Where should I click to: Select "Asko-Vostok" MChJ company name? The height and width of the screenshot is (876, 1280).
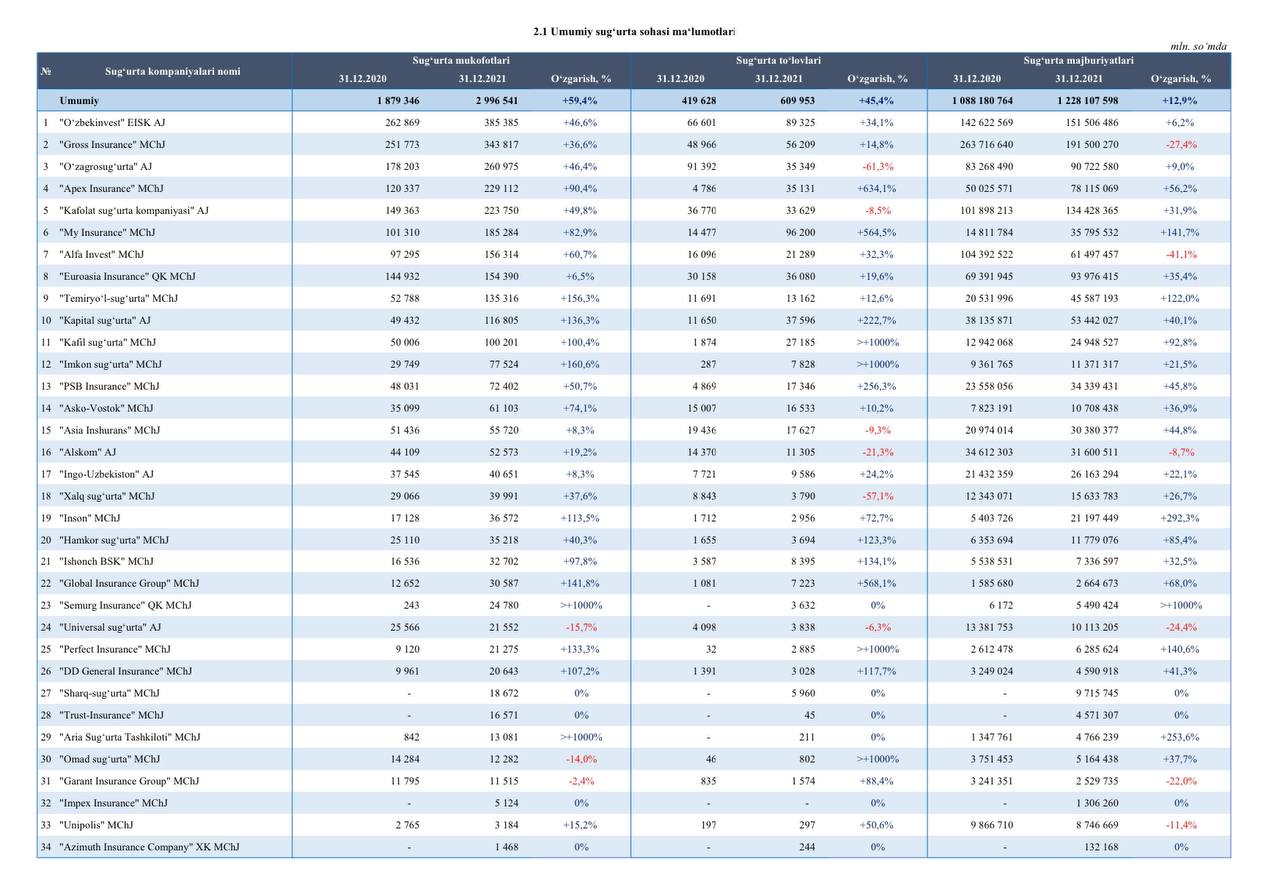click(x=106, y=409)
